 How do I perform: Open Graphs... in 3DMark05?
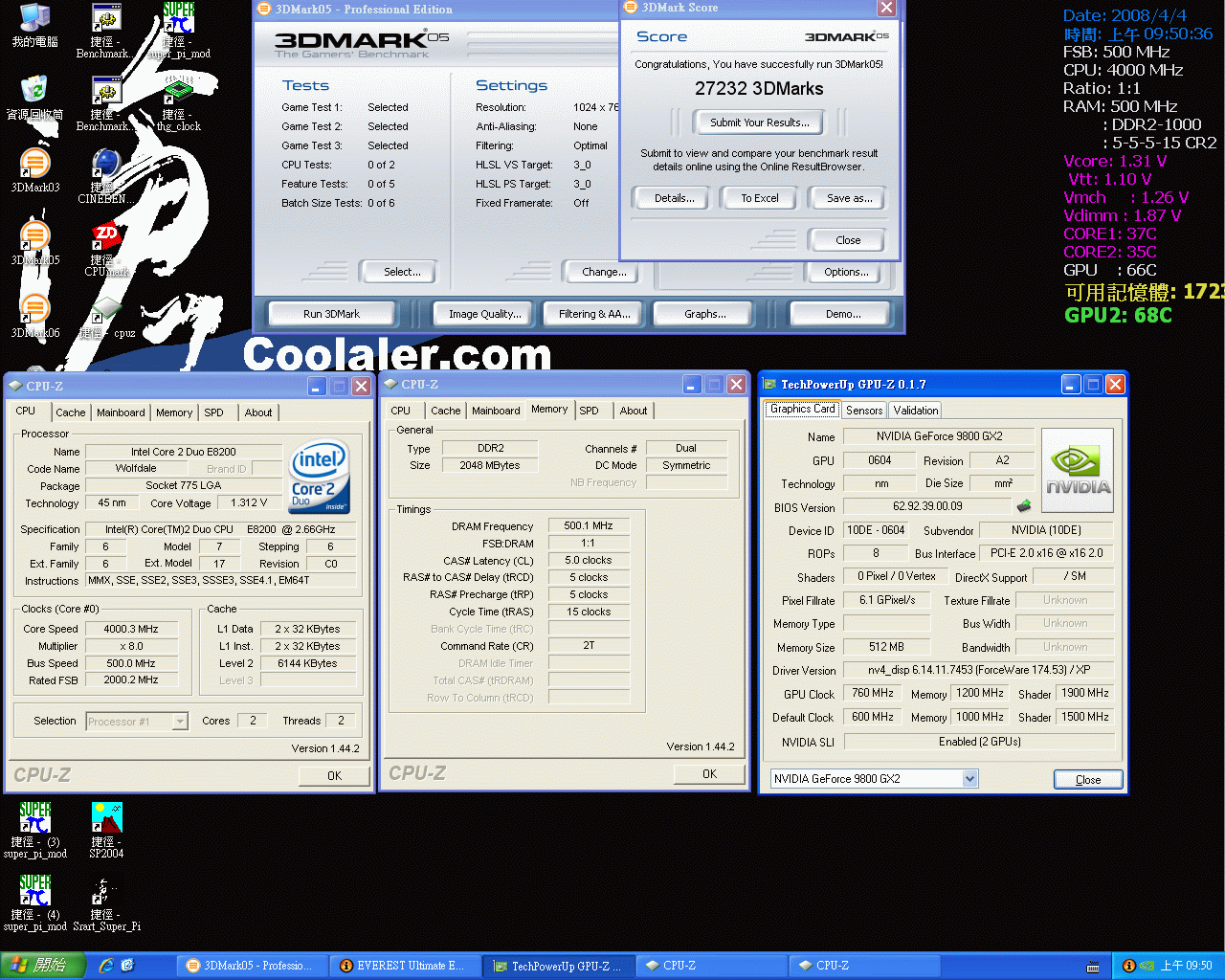(705, 314)
